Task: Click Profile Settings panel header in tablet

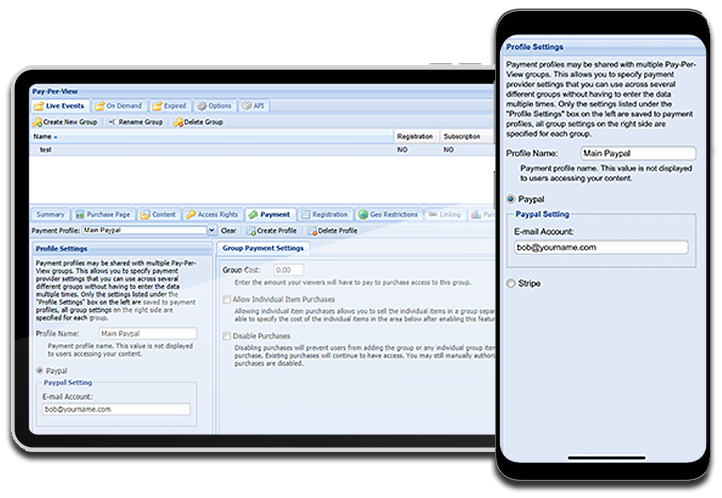Action: click(x=122, y=249)
